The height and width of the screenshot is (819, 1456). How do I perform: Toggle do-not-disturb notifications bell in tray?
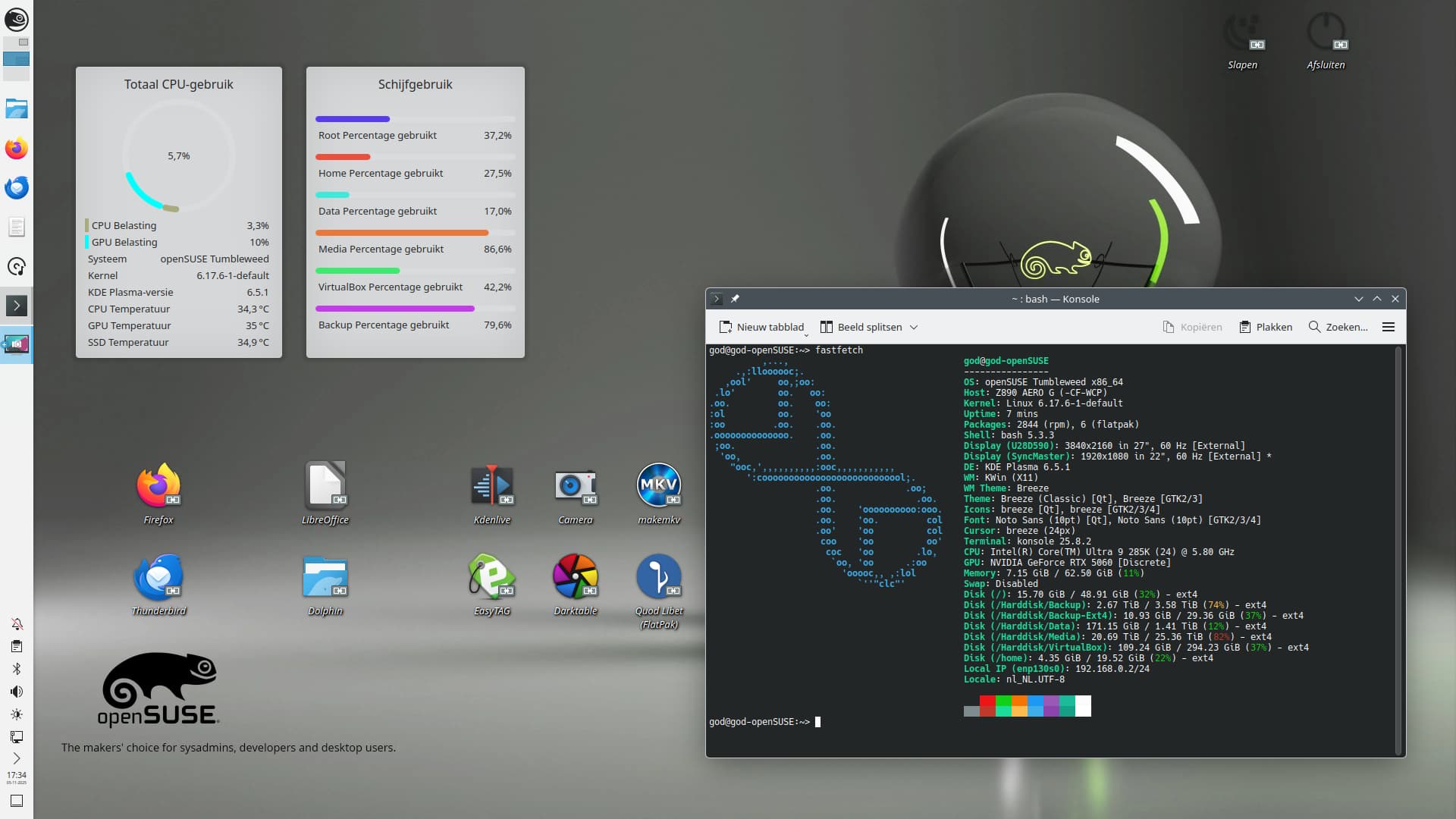coord(16,624)
